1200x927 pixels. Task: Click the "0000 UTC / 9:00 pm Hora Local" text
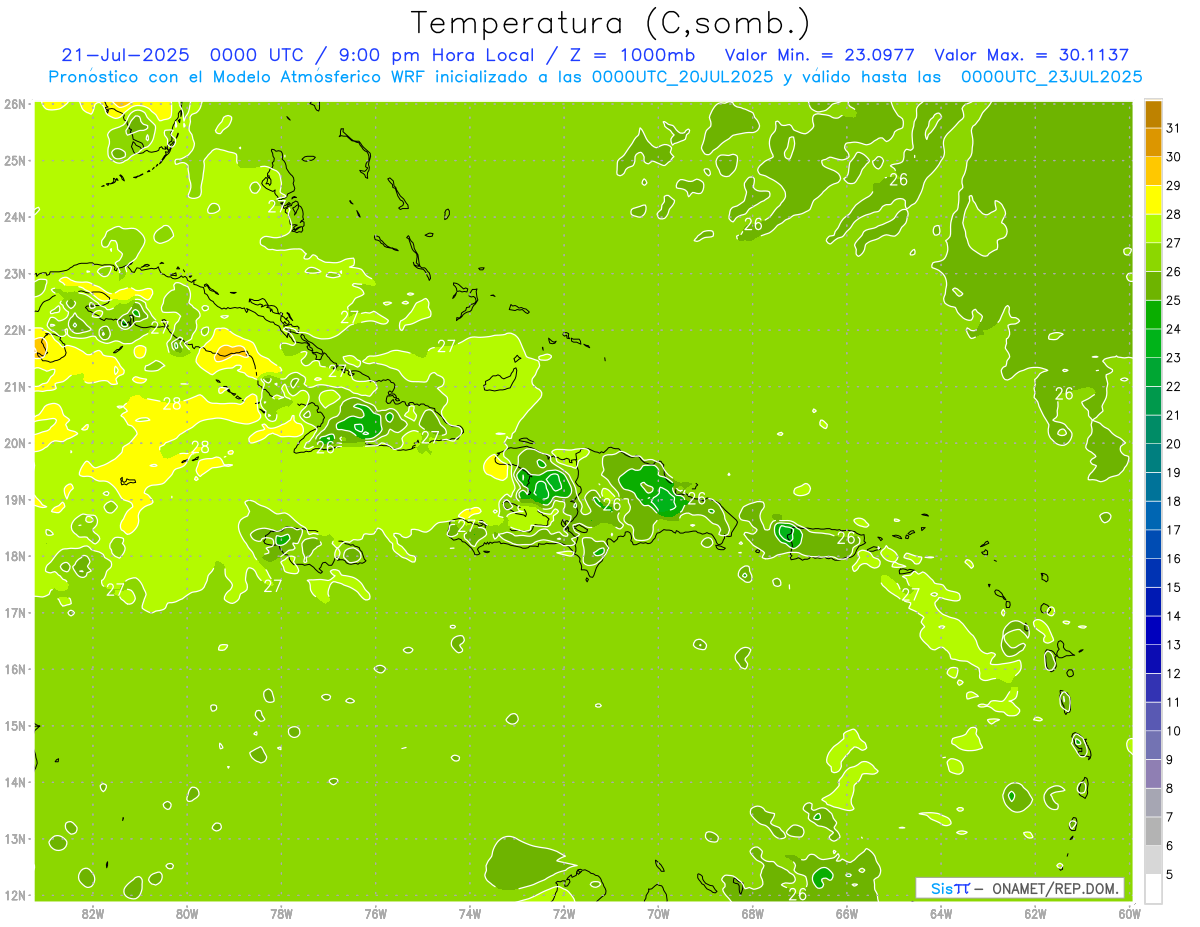377,55
